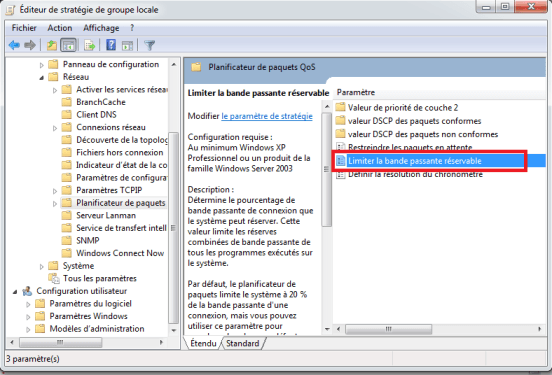Open Help via the blue question-mark icon
Viewport: 552px width, 375px height.
[x=111, y=45]
